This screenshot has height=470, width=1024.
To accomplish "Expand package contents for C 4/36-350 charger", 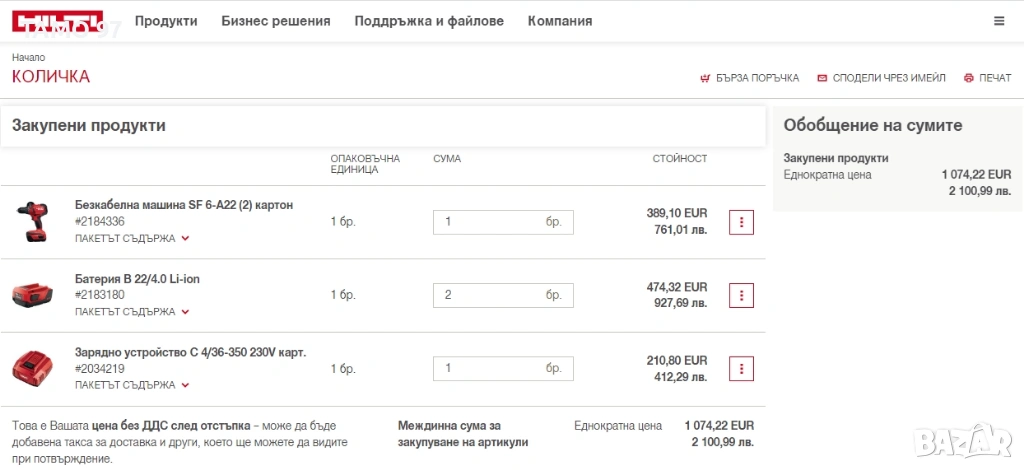I will pyautogui.click(x=132, y=385).
